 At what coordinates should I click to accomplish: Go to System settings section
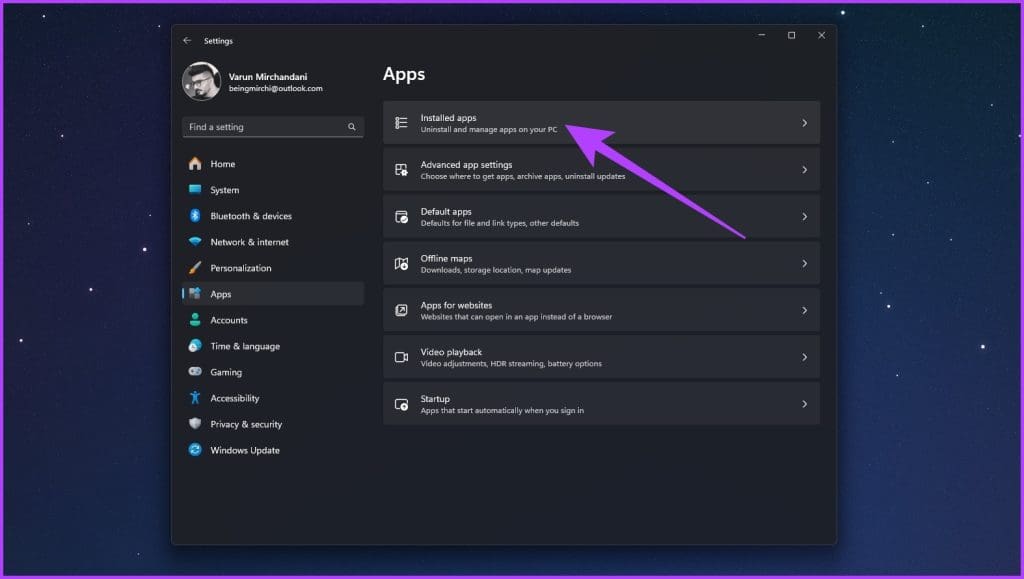[x=224, y=190]
